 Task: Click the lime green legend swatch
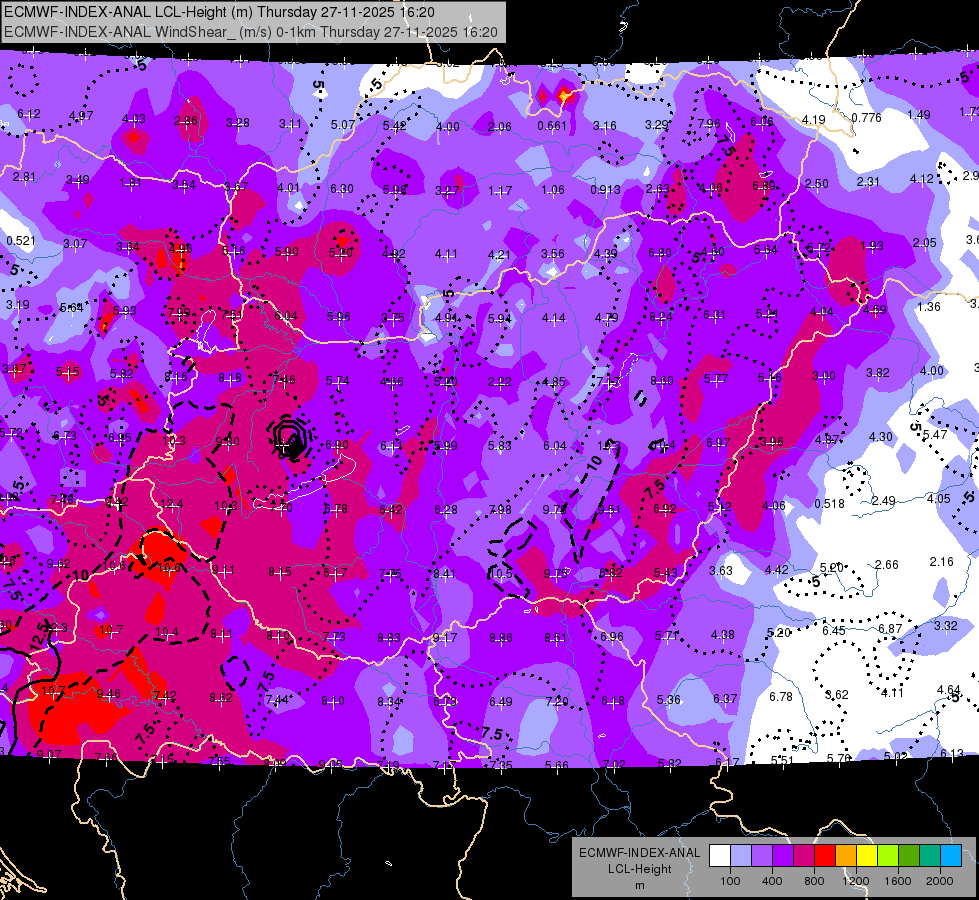coord(888,855)
